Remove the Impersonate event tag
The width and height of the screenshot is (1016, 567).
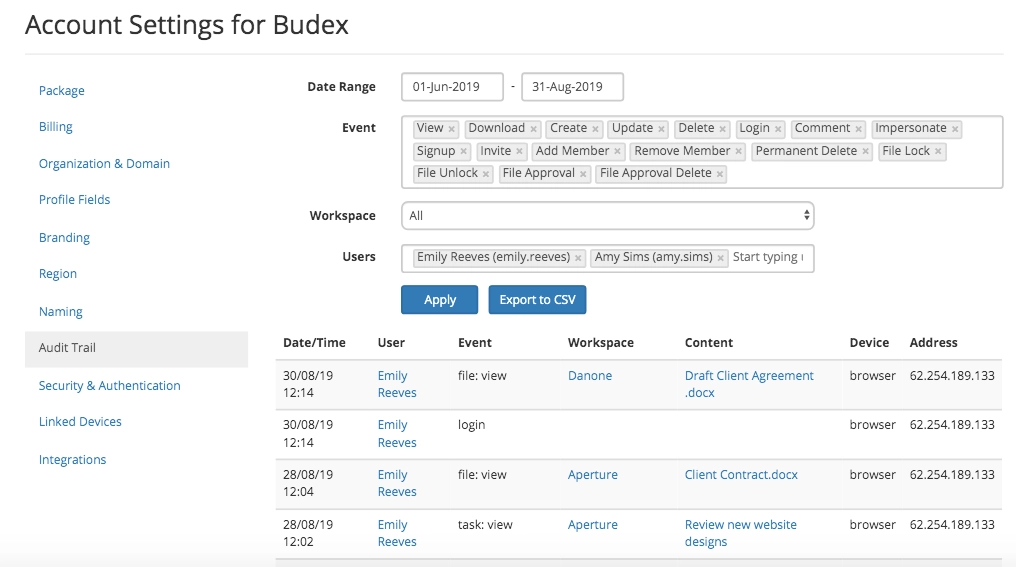(x=956, y=129)
